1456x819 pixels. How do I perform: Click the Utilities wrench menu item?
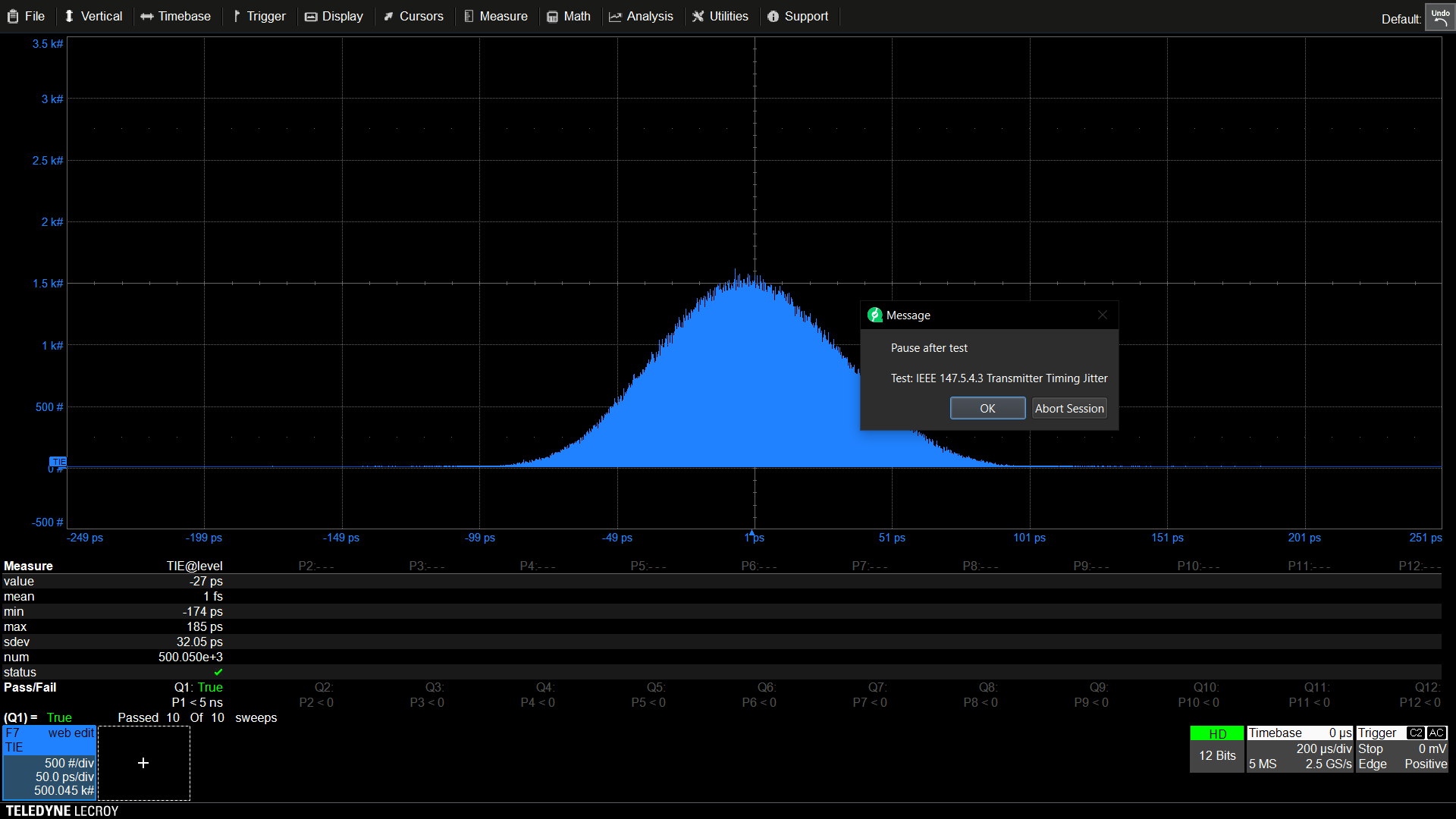coord(720,16)
